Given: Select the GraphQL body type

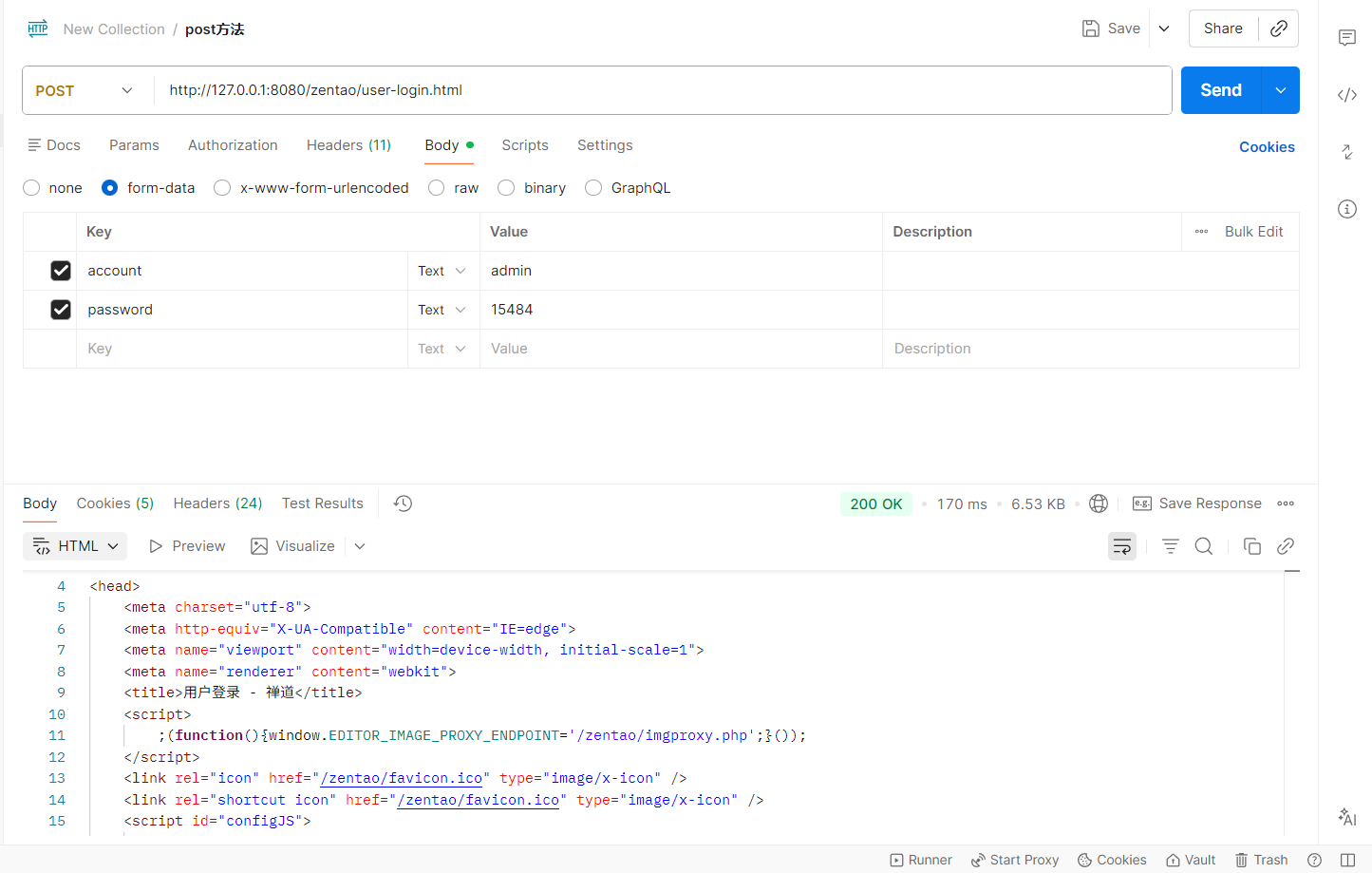Looking at the screenshot, I should coord(593,188).
